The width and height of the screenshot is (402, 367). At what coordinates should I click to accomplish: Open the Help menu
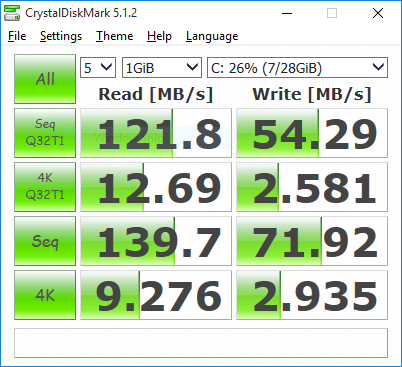[159, 36]
